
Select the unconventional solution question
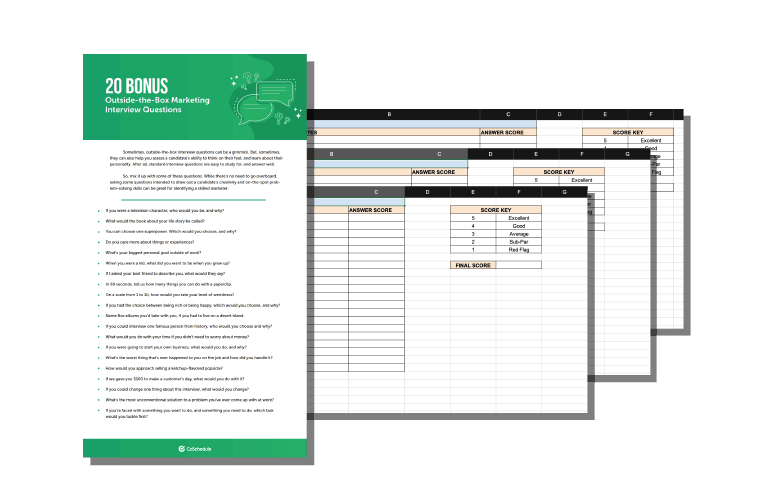click(190, 400)
